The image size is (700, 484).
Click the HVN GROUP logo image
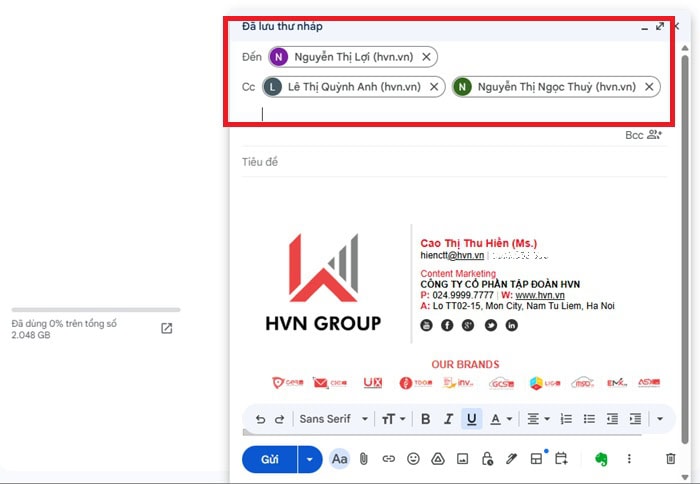tap(323, 283)
